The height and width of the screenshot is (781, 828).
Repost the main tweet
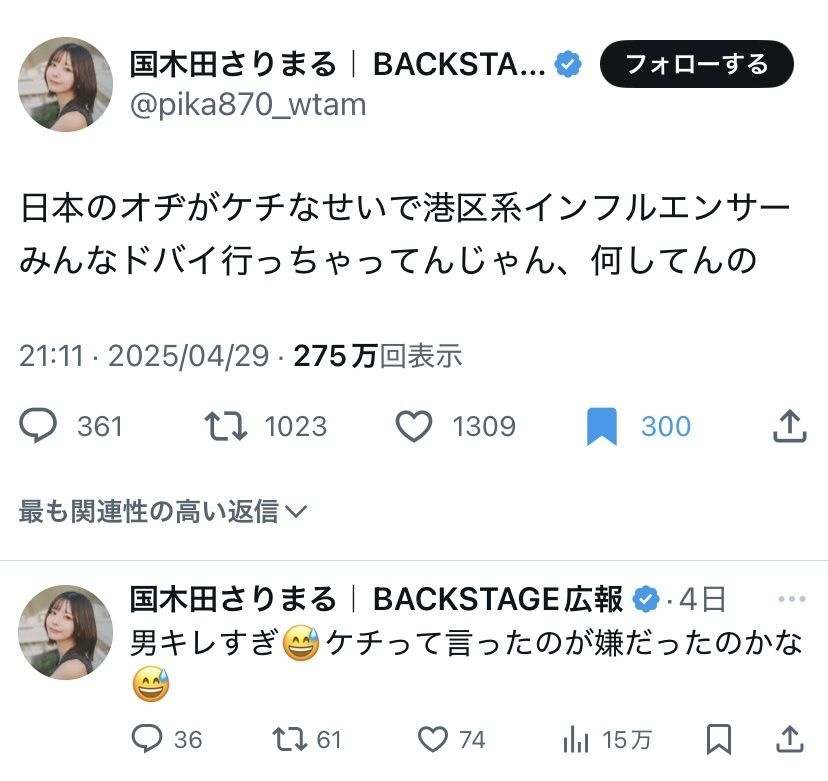(225, 427)
